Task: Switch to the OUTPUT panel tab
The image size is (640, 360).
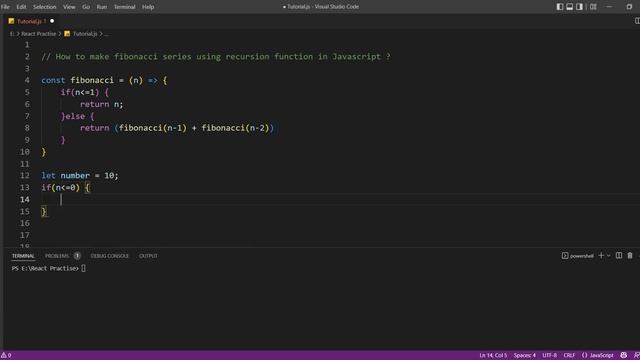Action: tap(148, 256)
